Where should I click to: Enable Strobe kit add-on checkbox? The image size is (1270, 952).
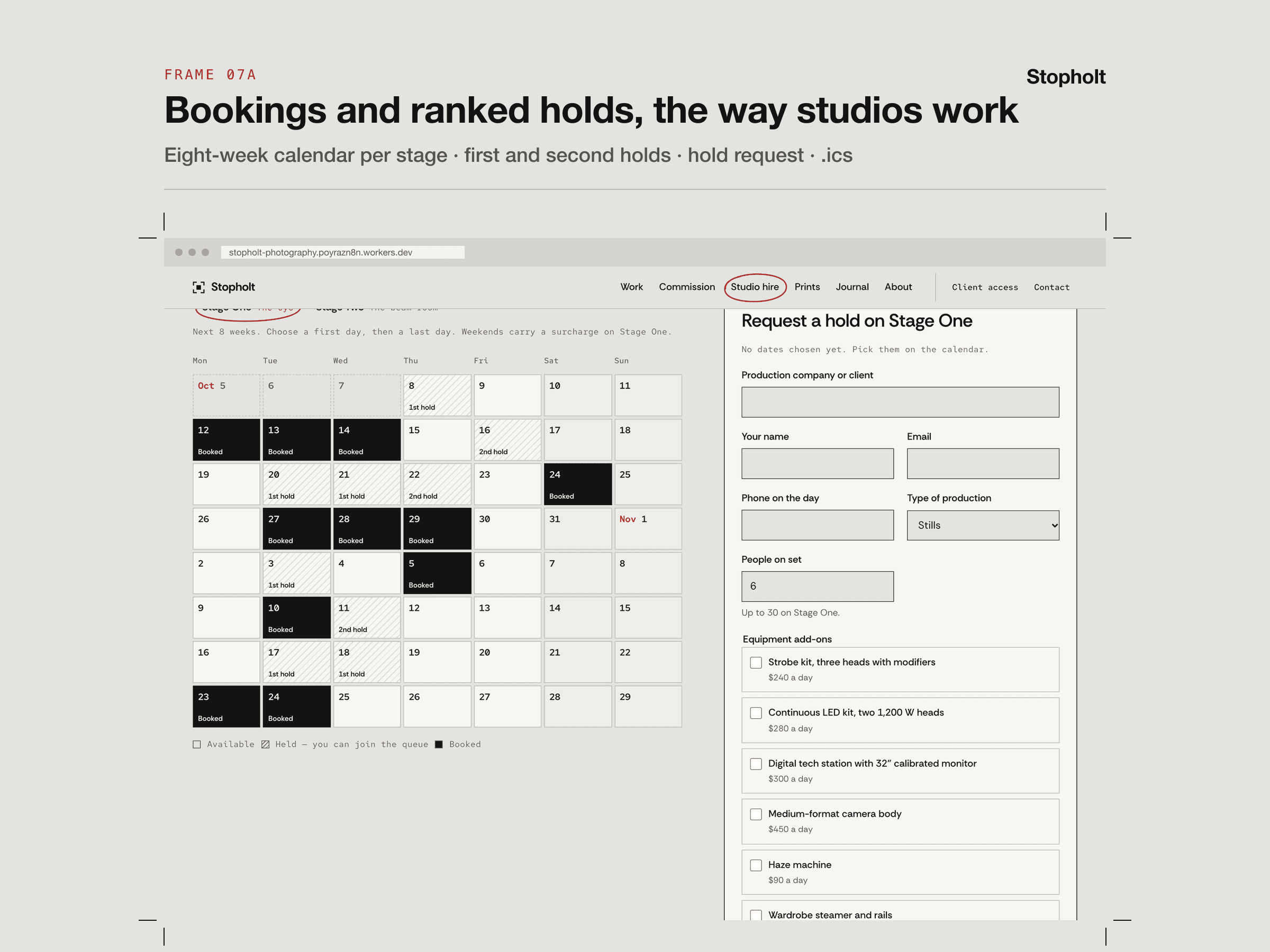tap(756, 663)
